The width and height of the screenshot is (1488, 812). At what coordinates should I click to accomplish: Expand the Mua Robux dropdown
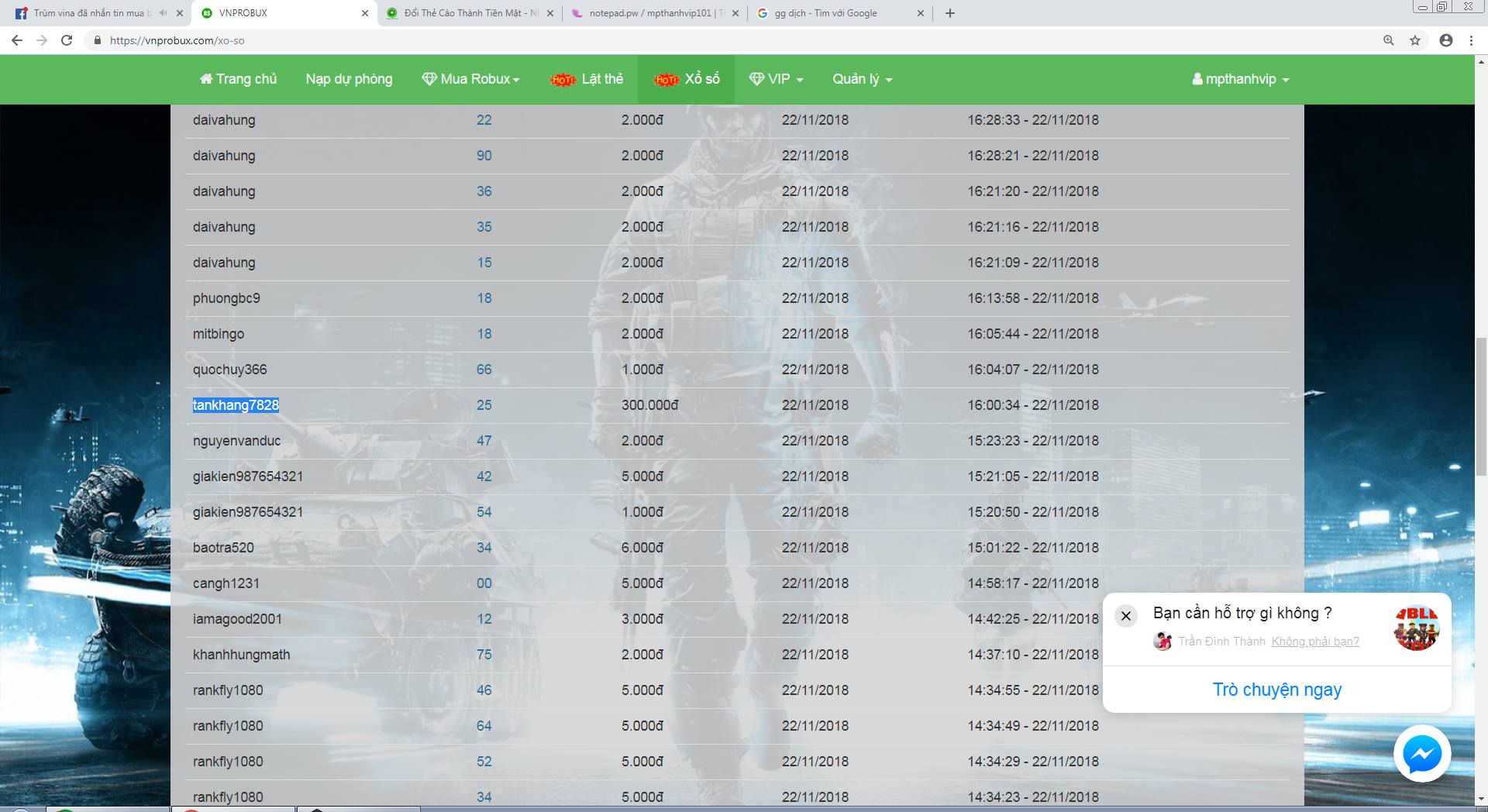tap(470, 79)
